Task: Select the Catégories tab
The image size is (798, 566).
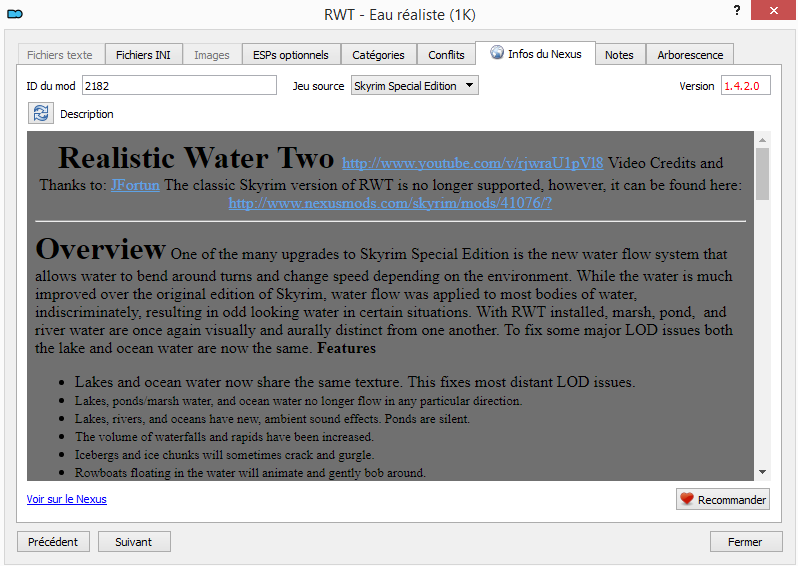Action: pyautogui.click(x=378, y=55)
